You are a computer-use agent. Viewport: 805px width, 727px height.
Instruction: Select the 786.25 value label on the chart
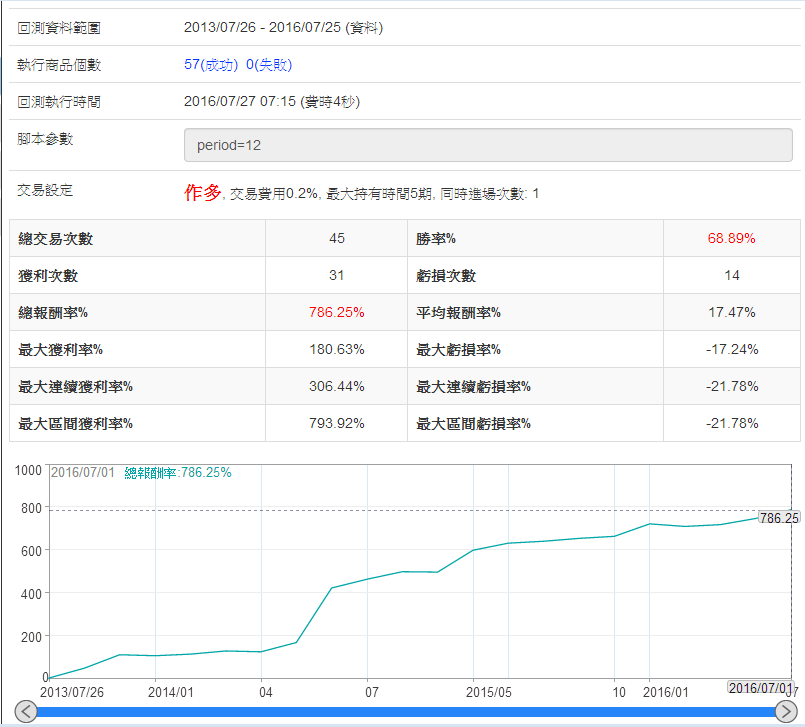tap(778, 518)
